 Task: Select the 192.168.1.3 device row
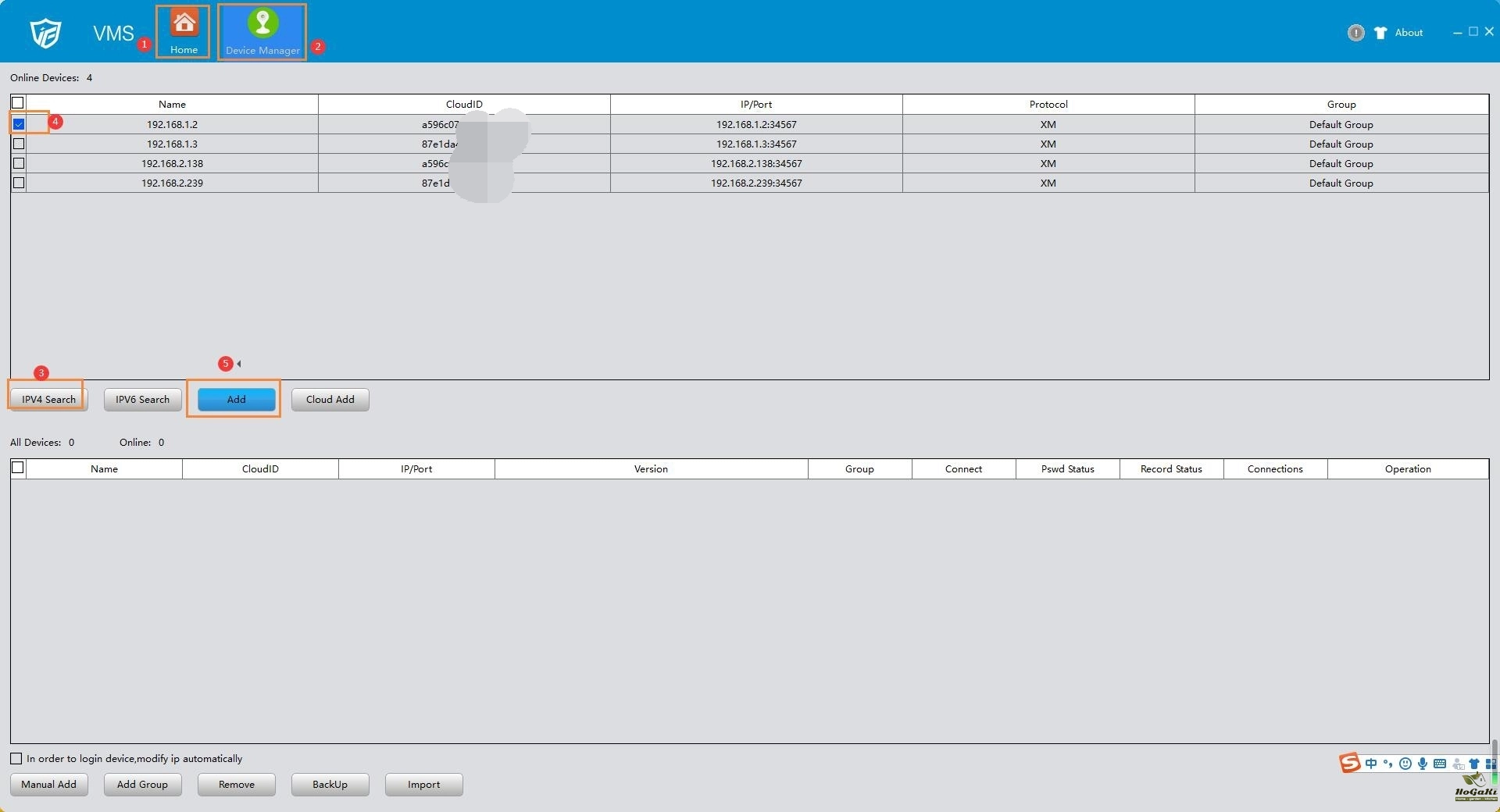pyautogui.click(x=172, y=144)
